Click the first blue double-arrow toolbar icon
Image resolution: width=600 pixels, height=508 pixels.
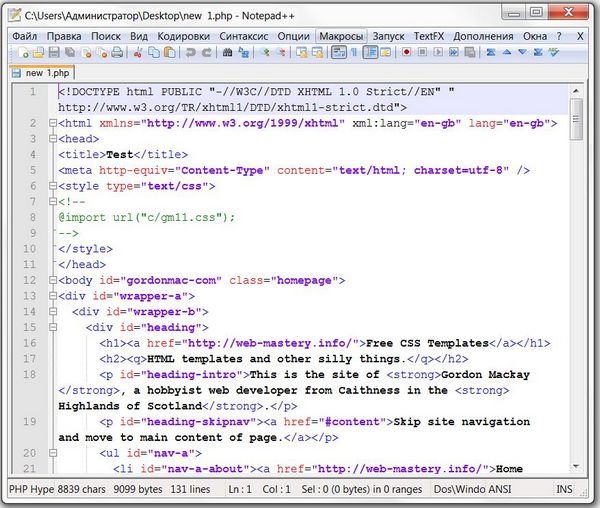point(491,52)
